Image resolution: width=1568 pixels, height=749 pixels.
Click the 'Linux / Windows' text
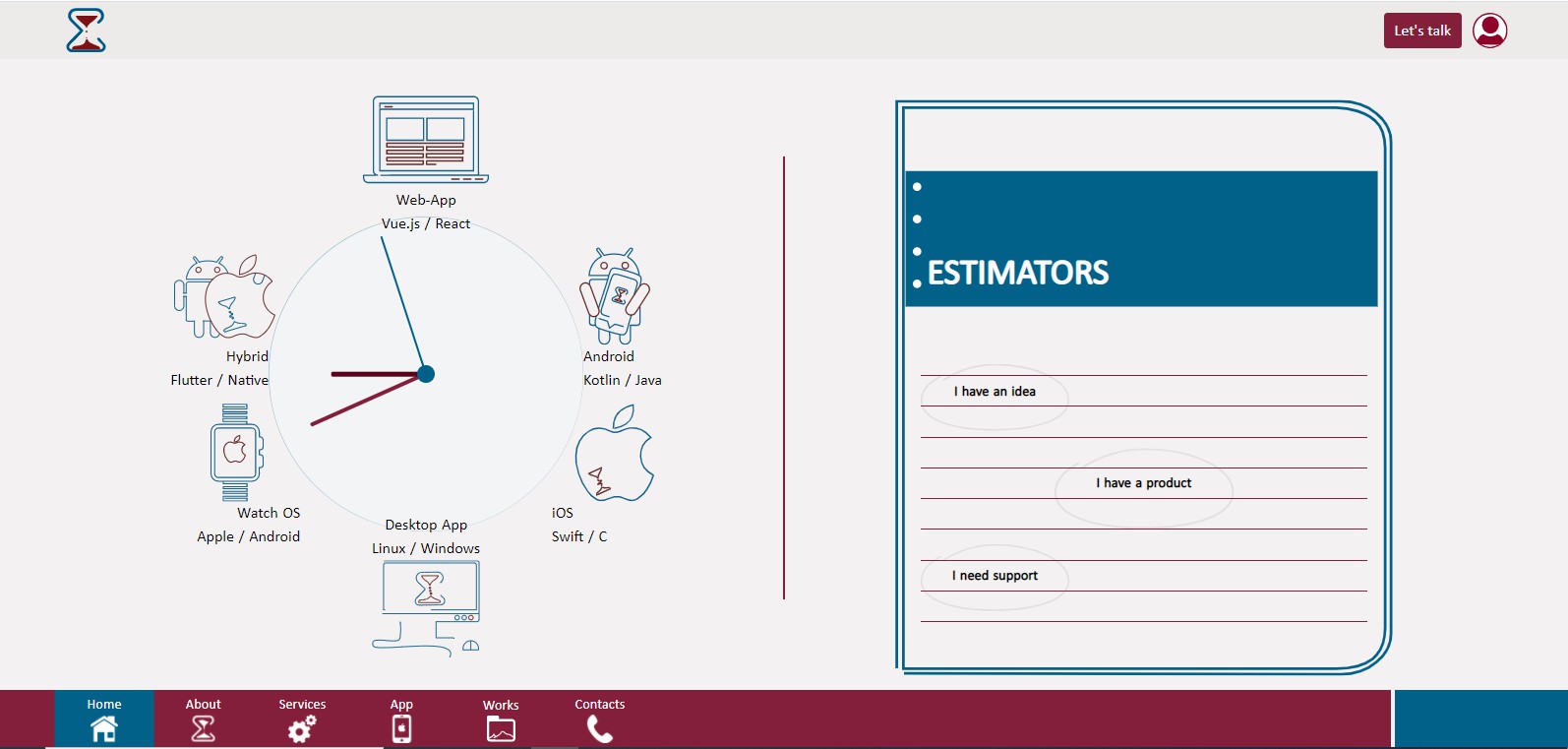(426, 548)
